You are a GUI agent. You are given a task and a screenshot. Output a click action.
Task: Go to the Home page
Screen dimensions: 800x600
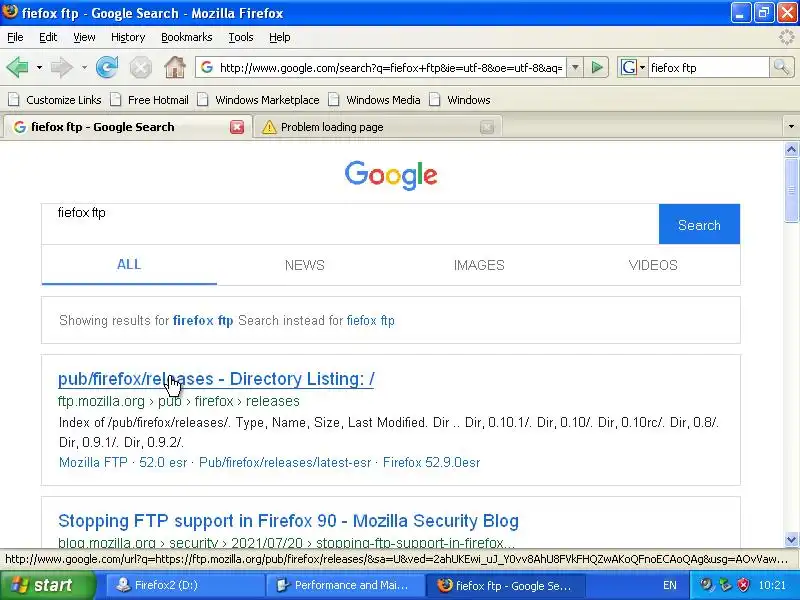(x=174, y=67)
